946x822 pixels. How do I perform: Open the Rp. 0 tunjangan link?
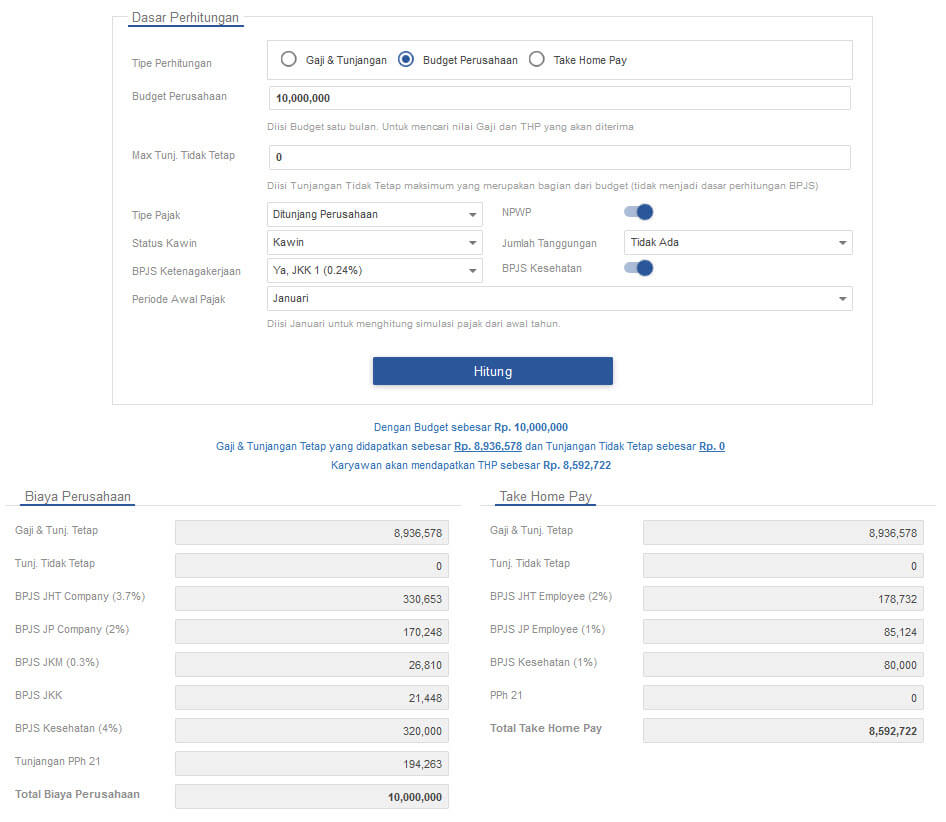tap(712, 447)
